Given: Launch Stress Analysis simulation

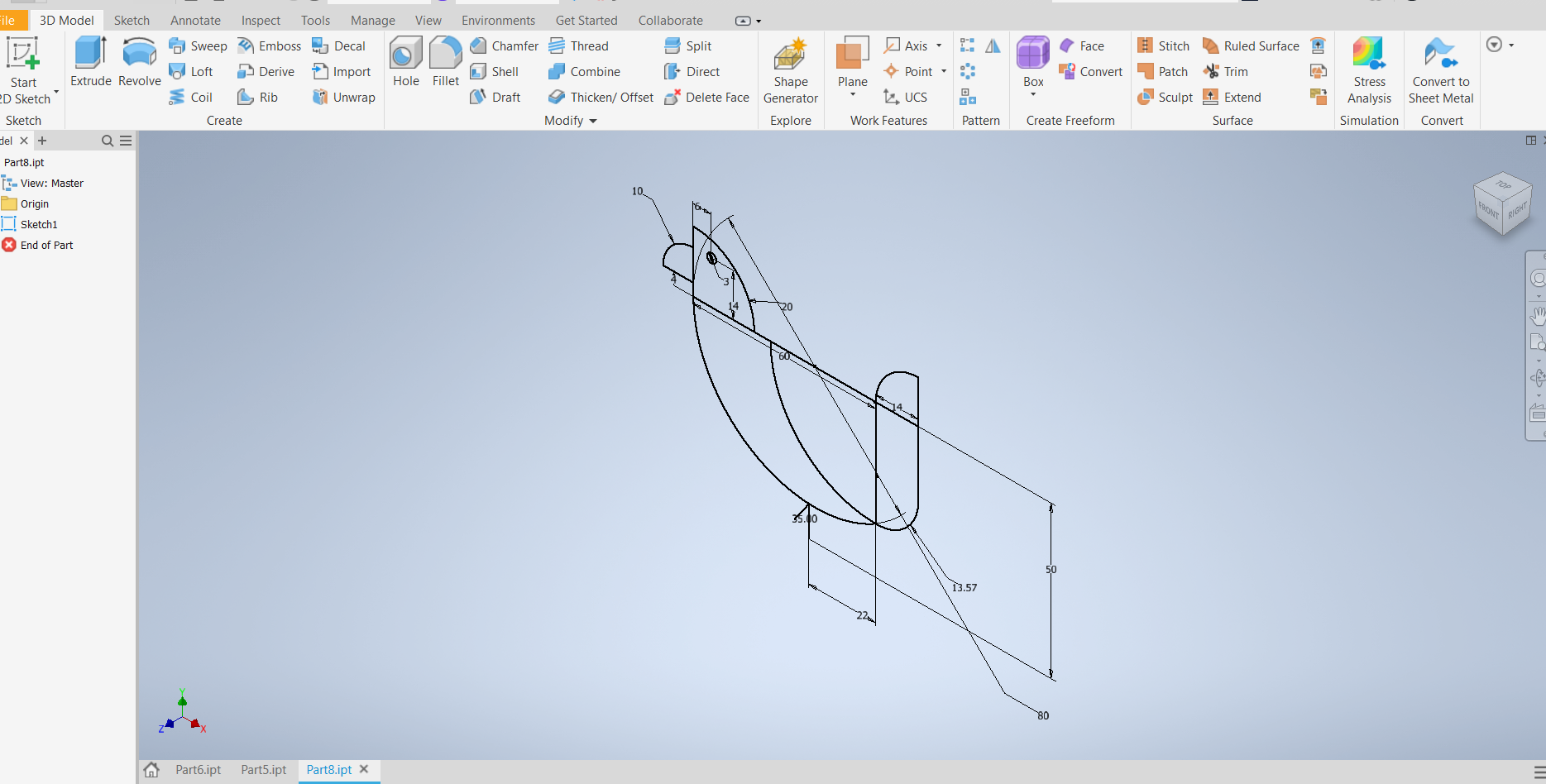Looking at the screenshot, I should [1369, 70].
